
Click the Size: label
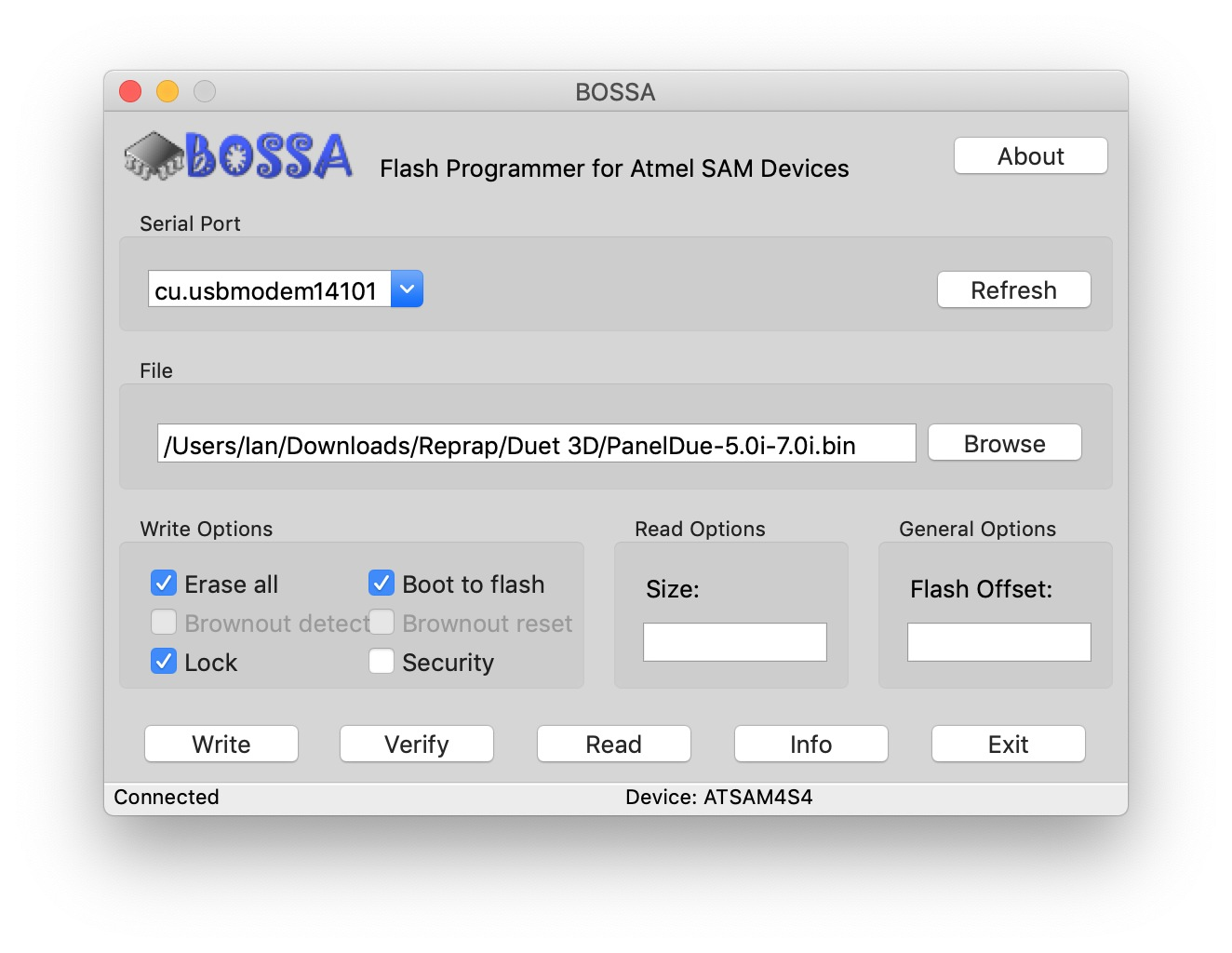pos(673,589)
